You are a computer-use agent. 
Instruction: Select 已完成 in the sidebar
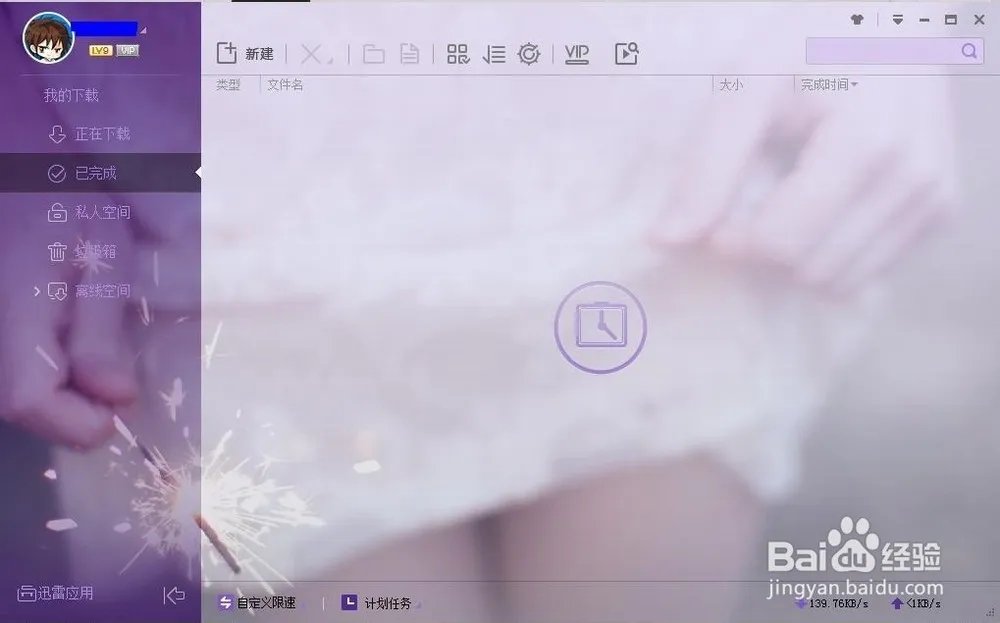pyautogui.click(x=95, y=173)
